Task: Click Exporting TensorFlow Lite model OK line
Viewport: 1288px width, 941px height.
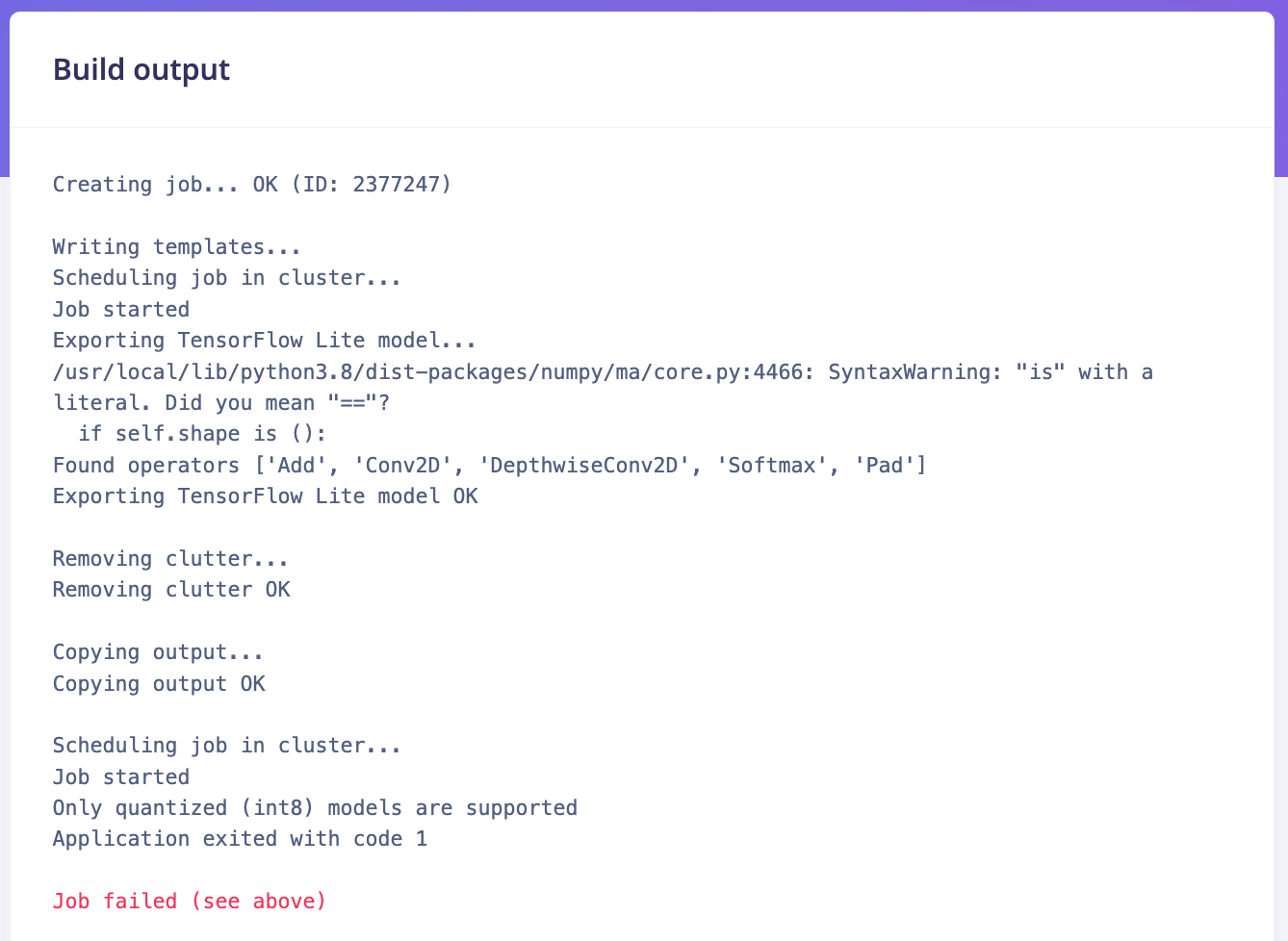Action: (x=266, y=496)
